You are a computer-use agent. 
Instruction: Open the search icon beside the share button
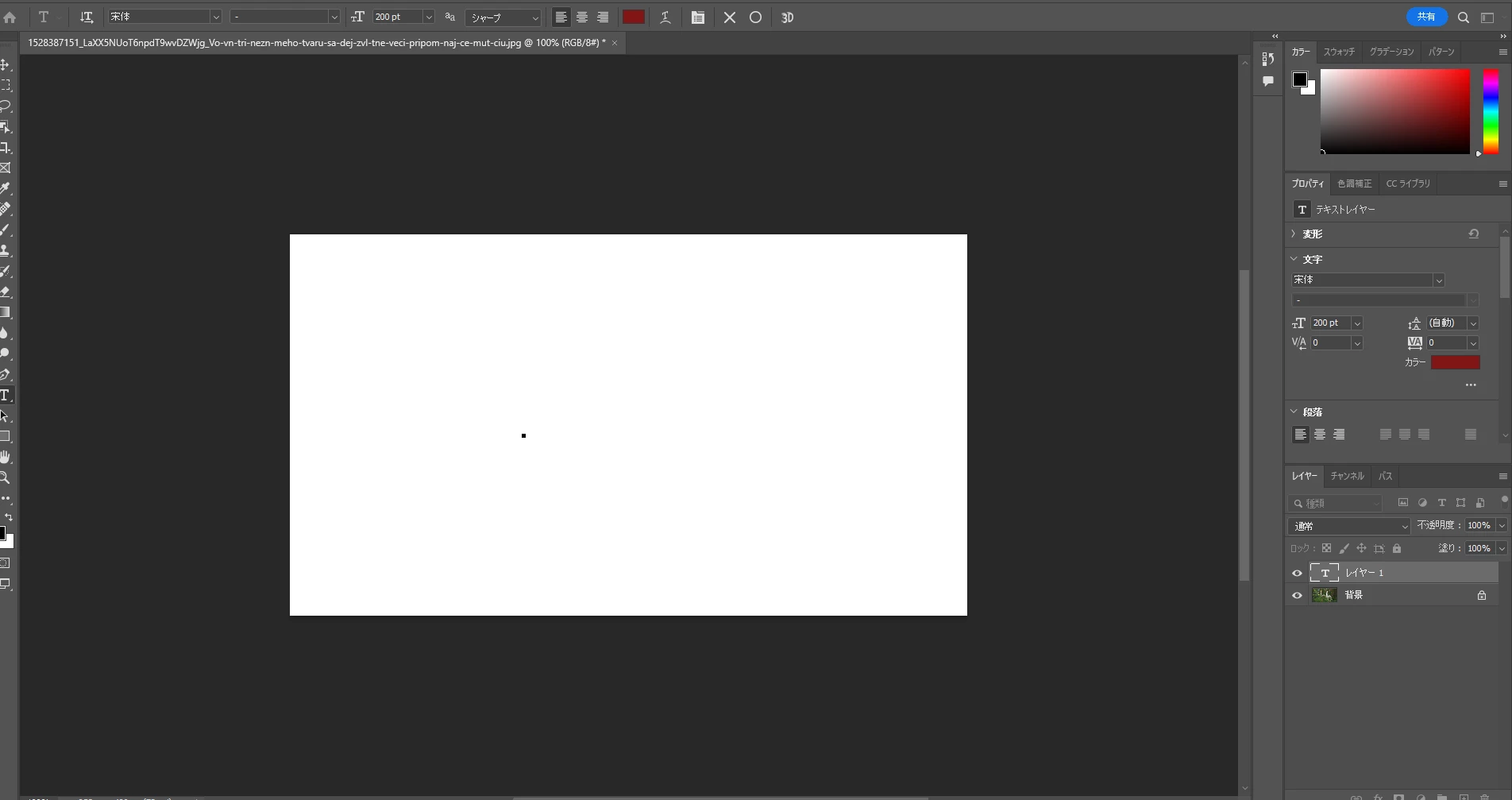pyautogui.click(x=1464, y=17)
